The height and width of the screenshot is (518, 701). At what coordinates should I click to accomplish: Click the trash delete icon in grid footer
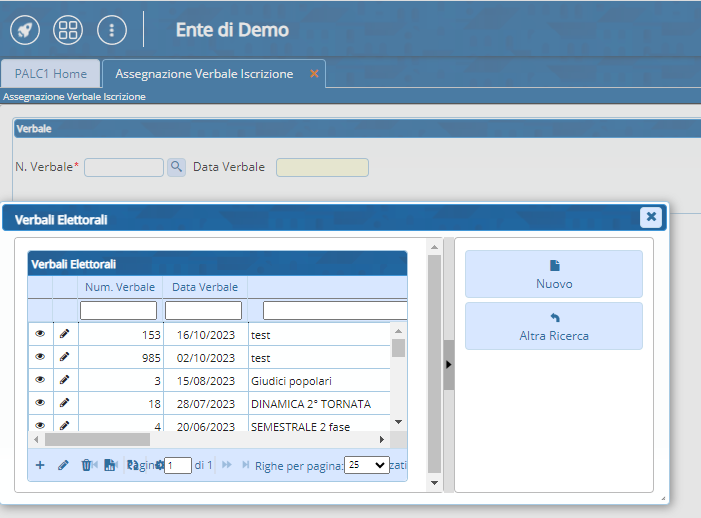pyautogui.click(x=86, y=465)
